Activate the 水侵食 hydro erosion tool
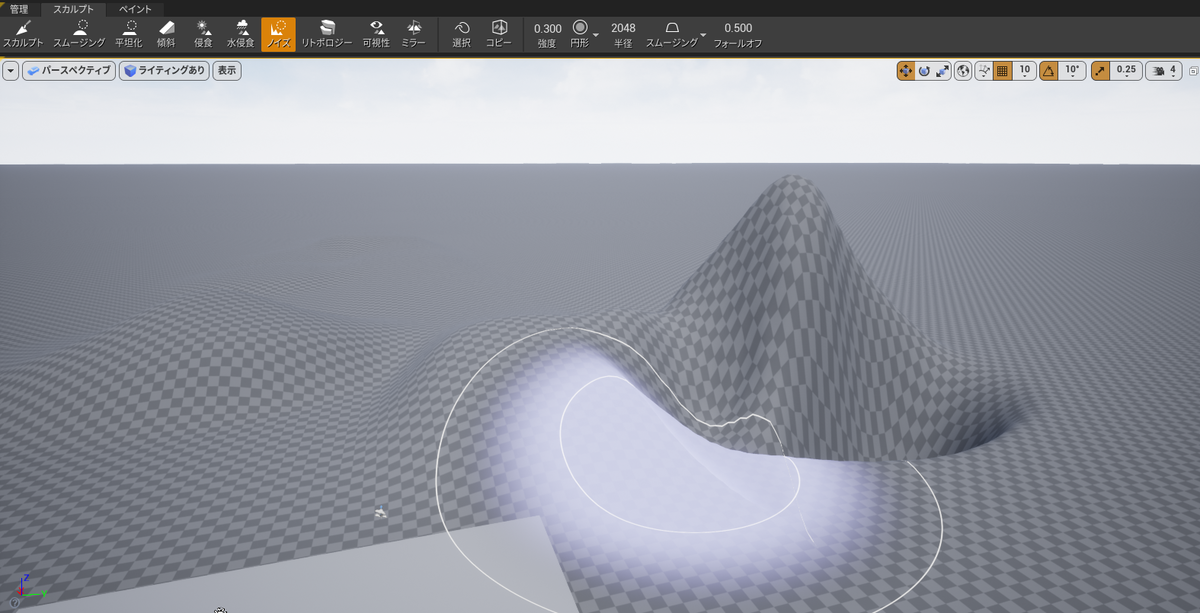 [241, 34]
